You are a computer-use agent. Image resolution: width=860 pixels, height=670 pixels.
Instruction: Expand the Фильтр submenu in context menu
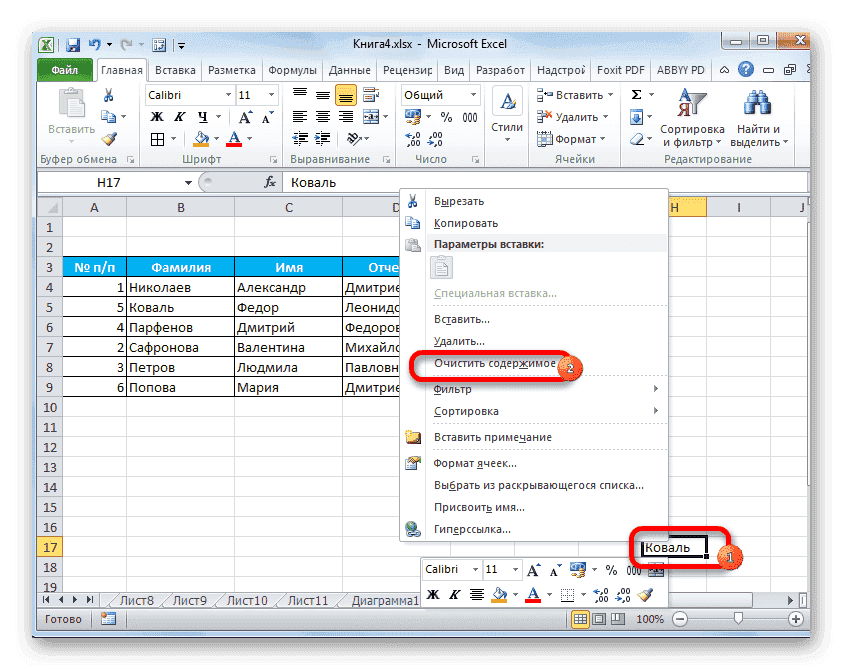[x=452, y=389]
